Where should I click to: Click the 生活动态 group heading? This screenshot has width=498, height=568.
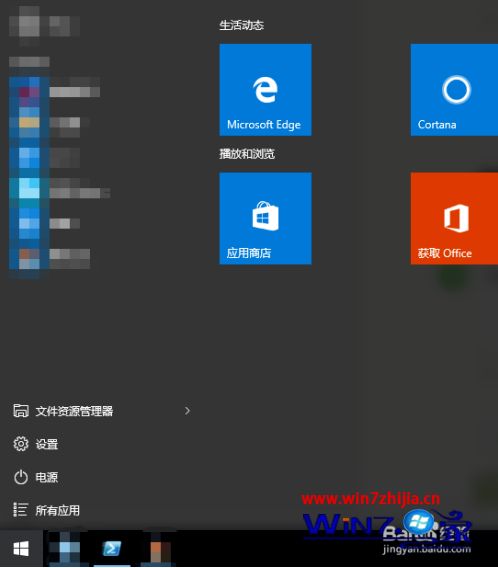[x=242, y=25]
